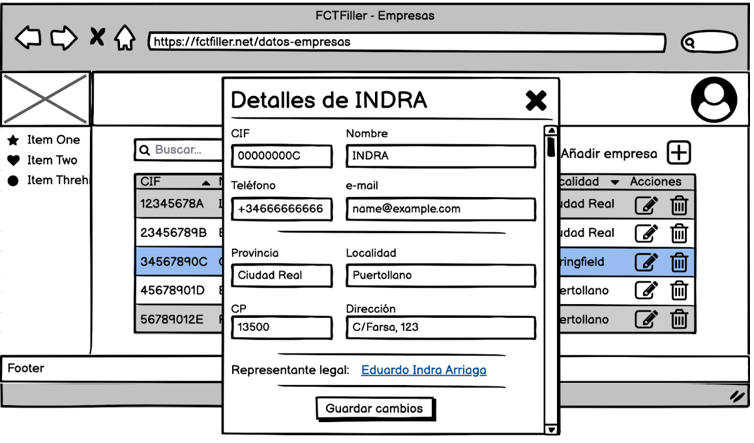754x443 pixels.
Task: Delete the 12345678A row
Action: pos(679,205)
